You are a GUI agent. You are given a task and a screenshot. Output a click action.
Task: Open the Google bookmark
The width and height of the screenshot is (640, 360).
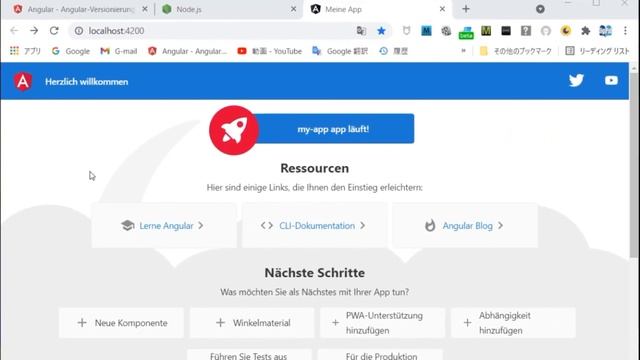71,51
